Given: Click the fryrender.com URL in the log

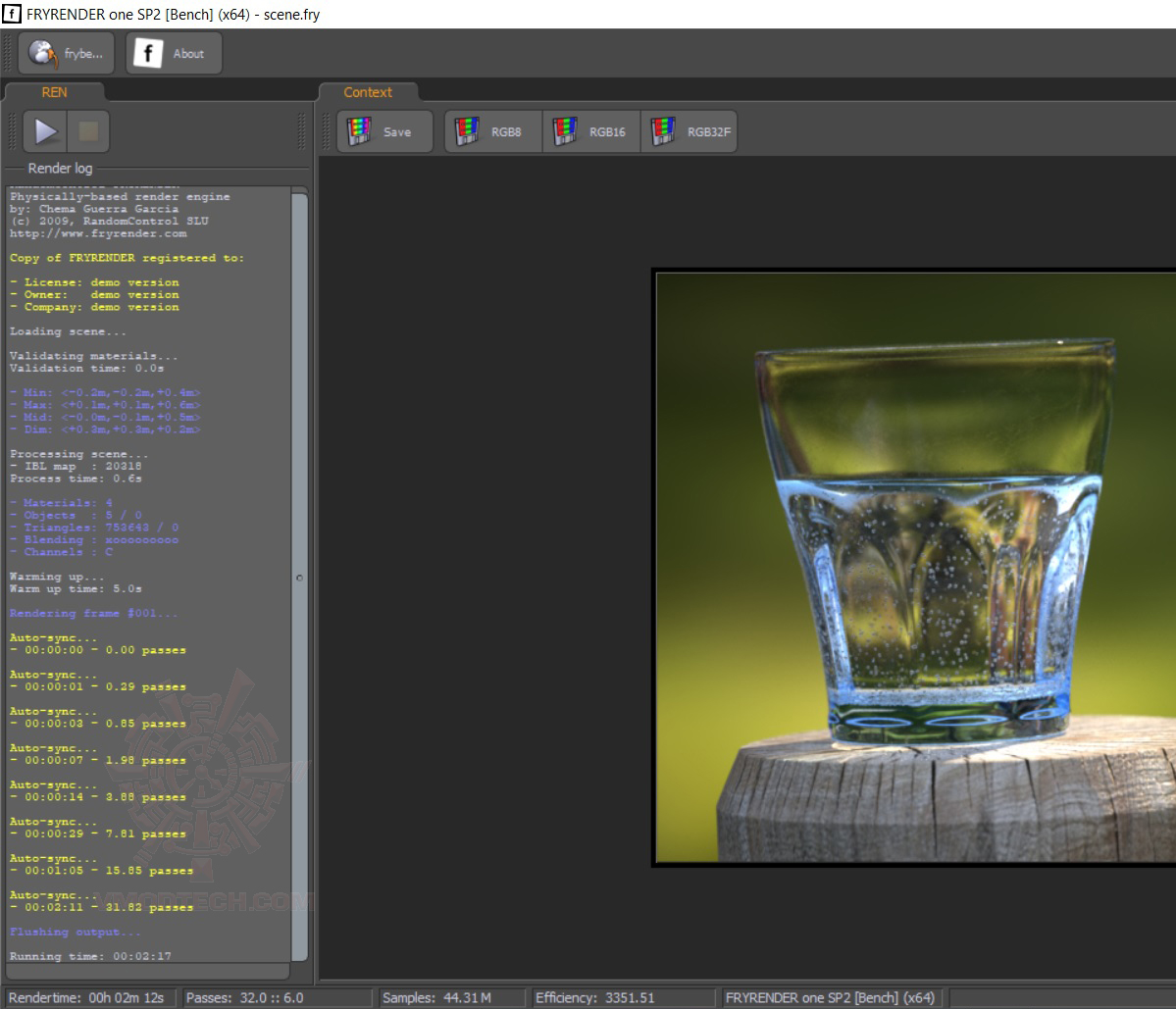Looking at the screenshot, I should tap(98, 234).
